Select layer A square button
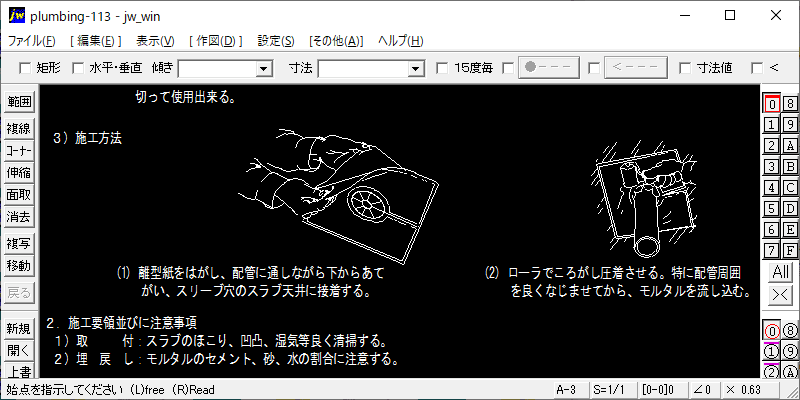 tap(790, 145)
